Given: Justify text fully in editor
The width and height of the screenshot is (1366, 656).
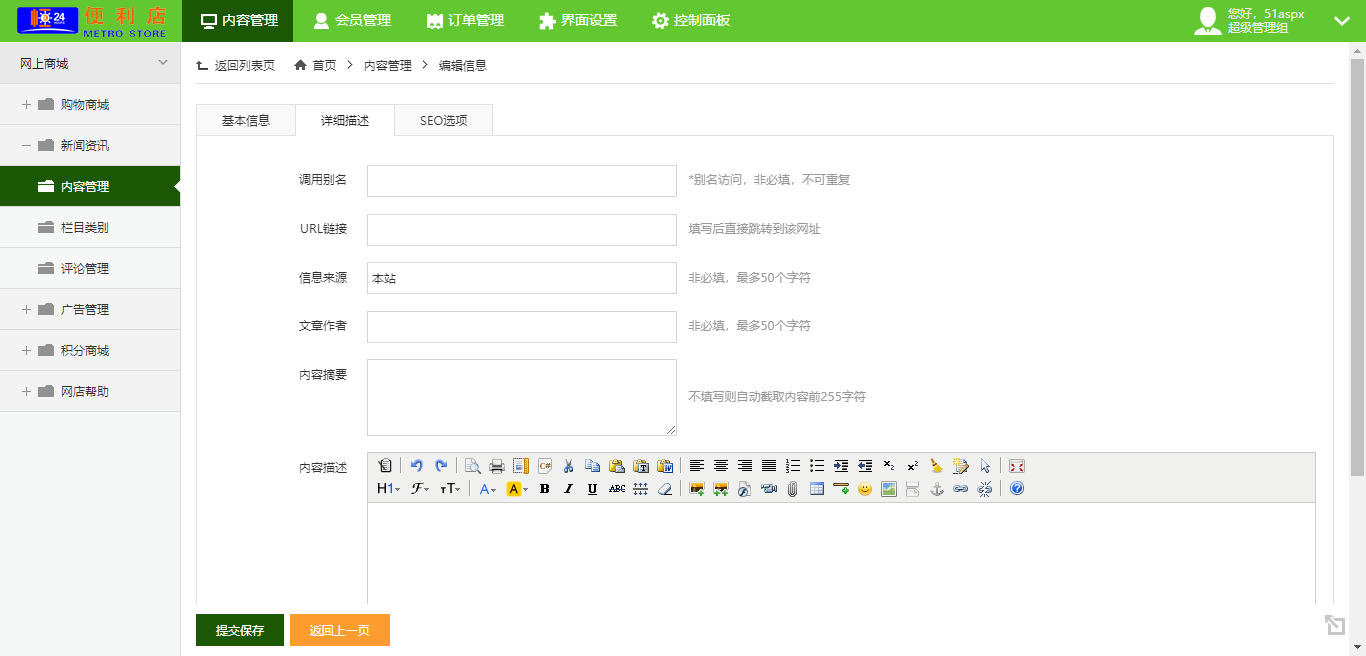Looking at the screenshot, I should point(769,466).
